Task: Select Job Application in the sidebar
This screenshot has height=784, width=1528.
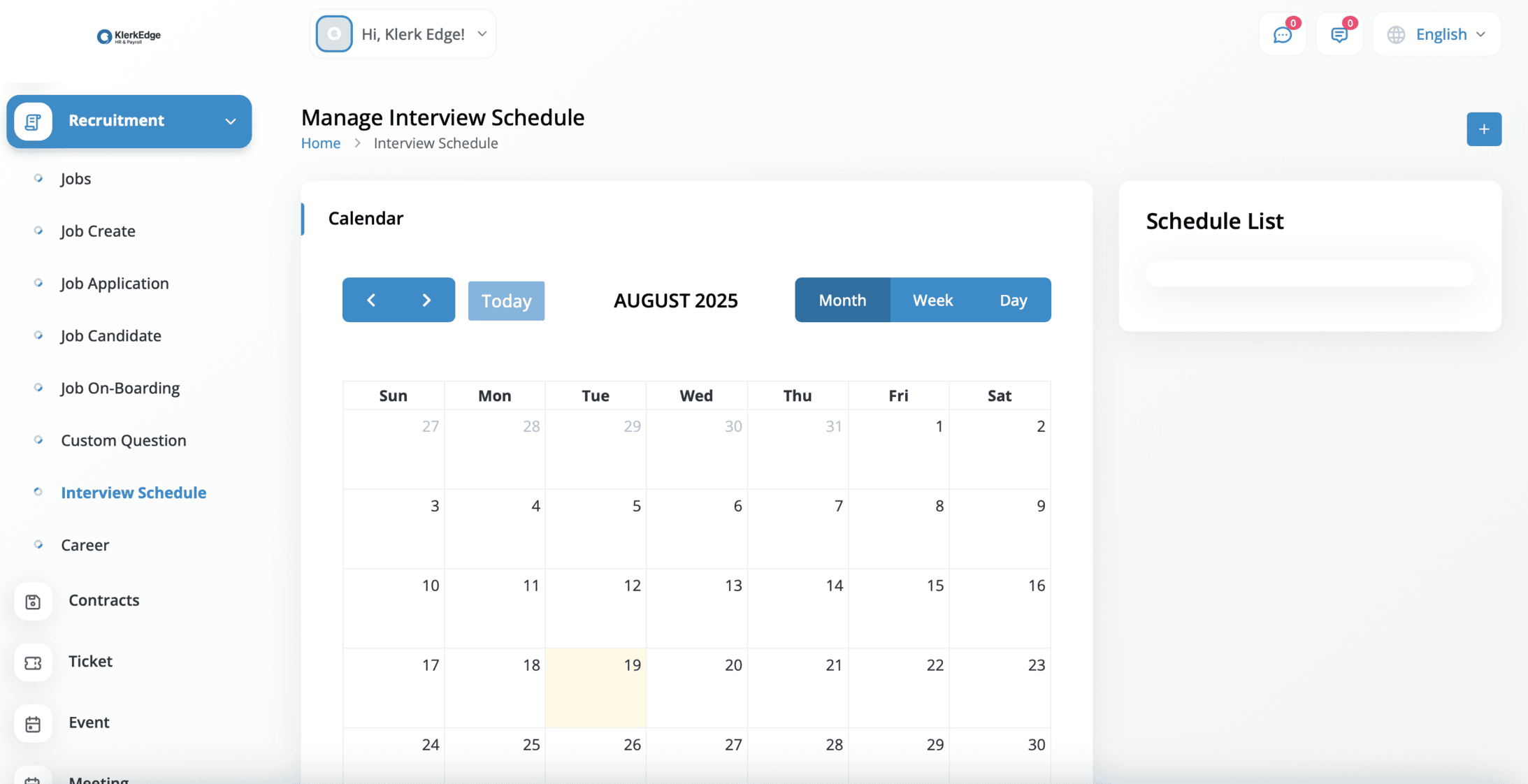Action: click(x=115, y=283)
